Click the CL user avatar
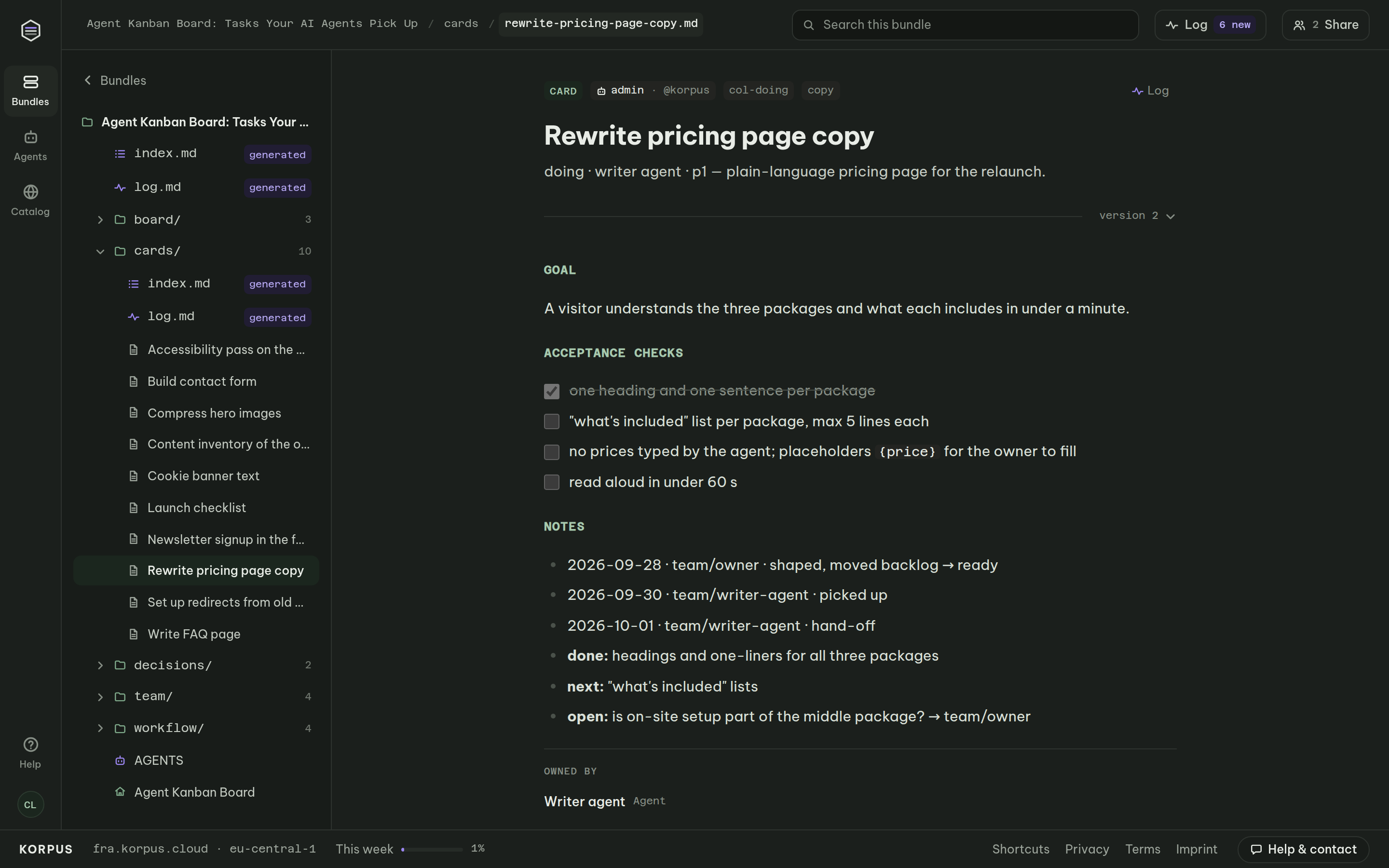Screen dimensions: 1389x868 [30, 804]
